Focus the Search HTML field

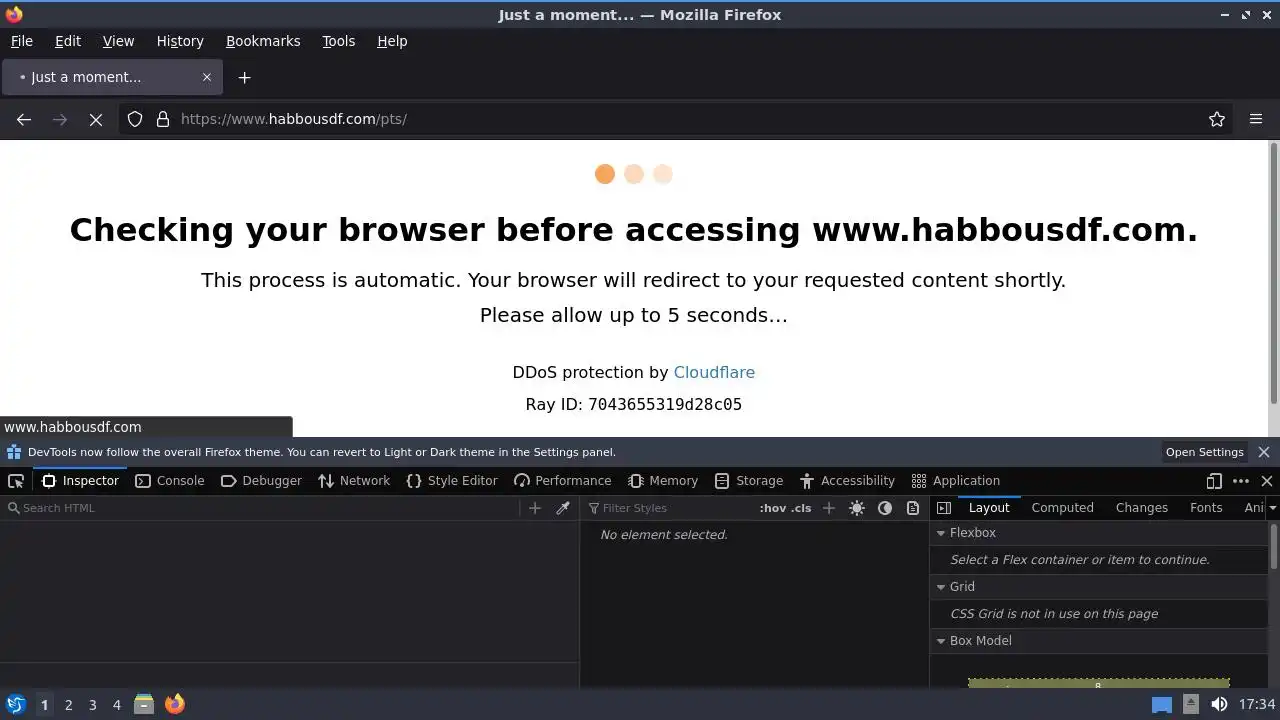[x=260, y=508]
